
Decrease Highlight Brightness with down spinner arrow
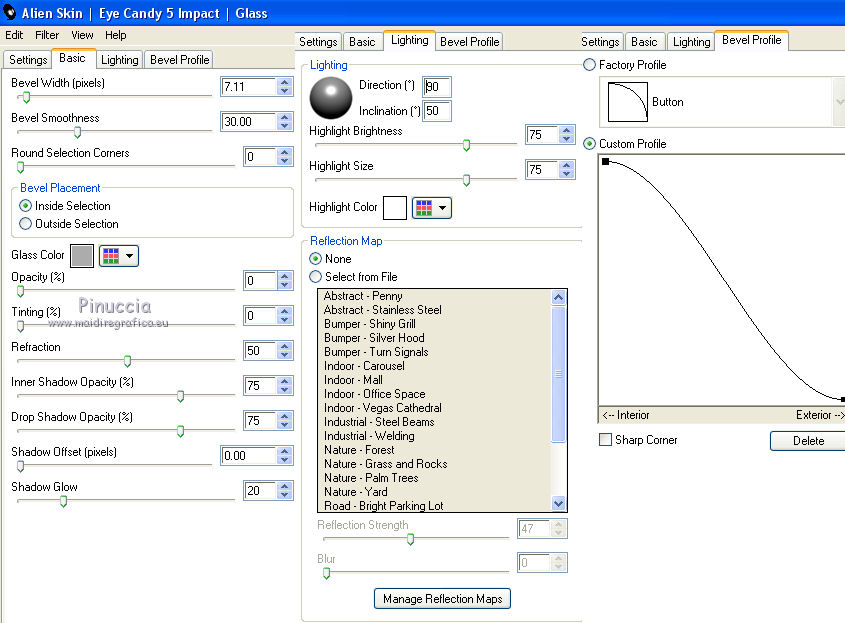pyautogui.click(x=567, y=140)
